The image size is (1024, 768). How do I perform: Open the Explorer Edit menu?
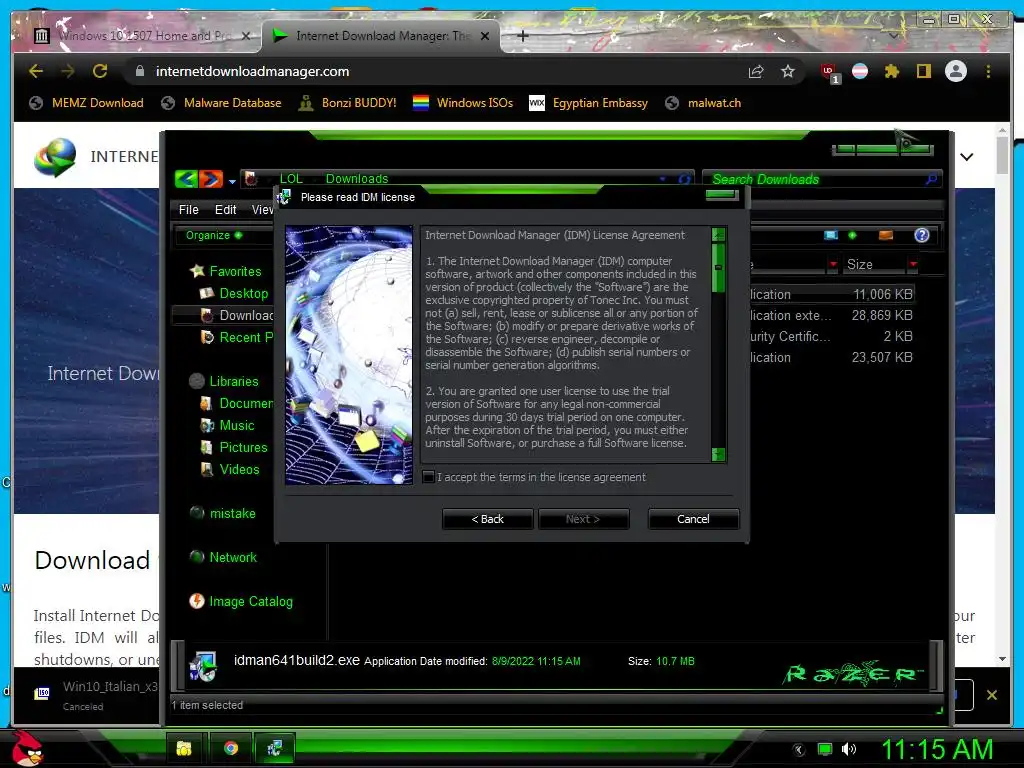(x=225, y=210)
